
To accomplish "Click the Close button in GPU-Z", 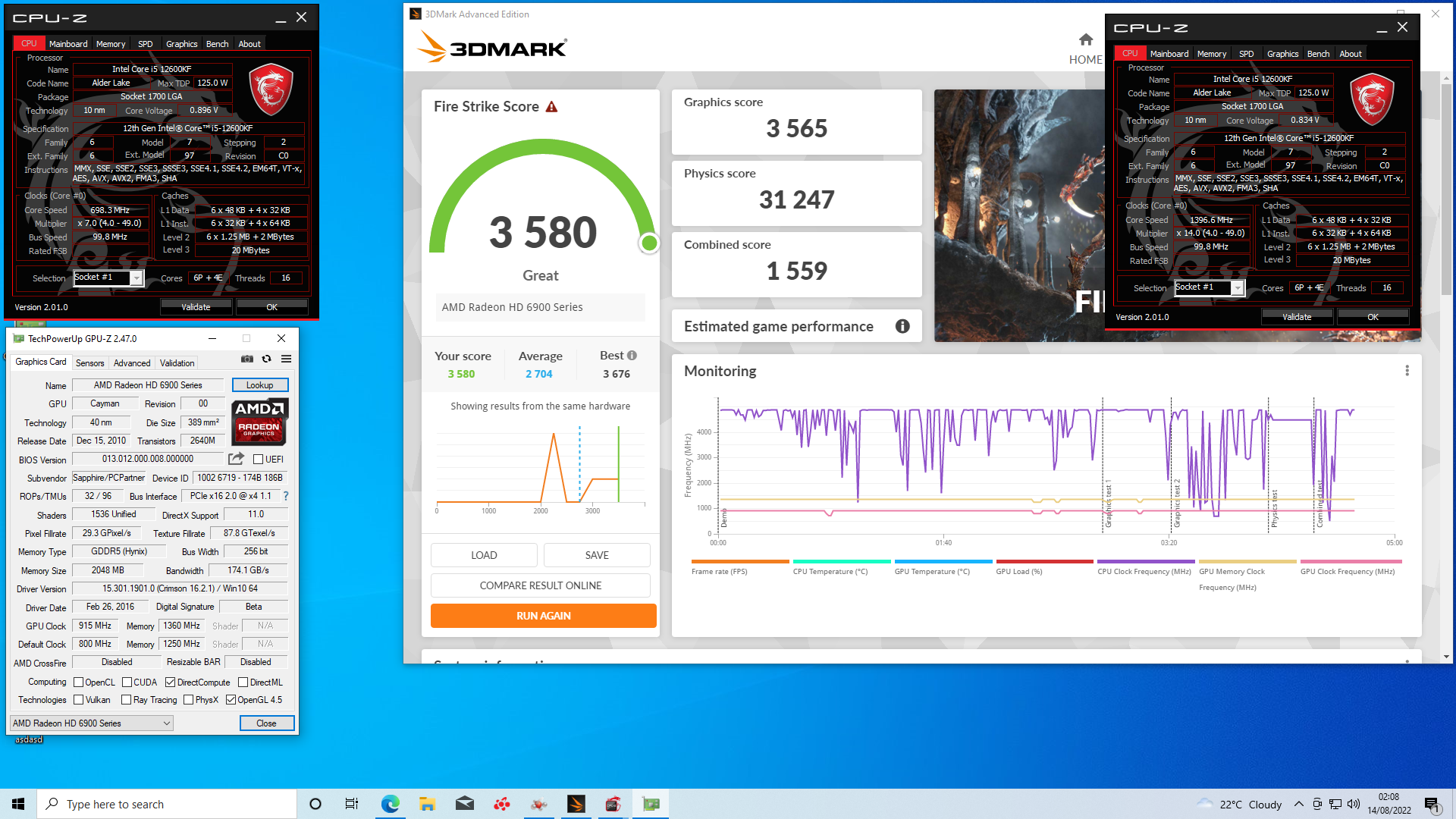I will point(266,723).
